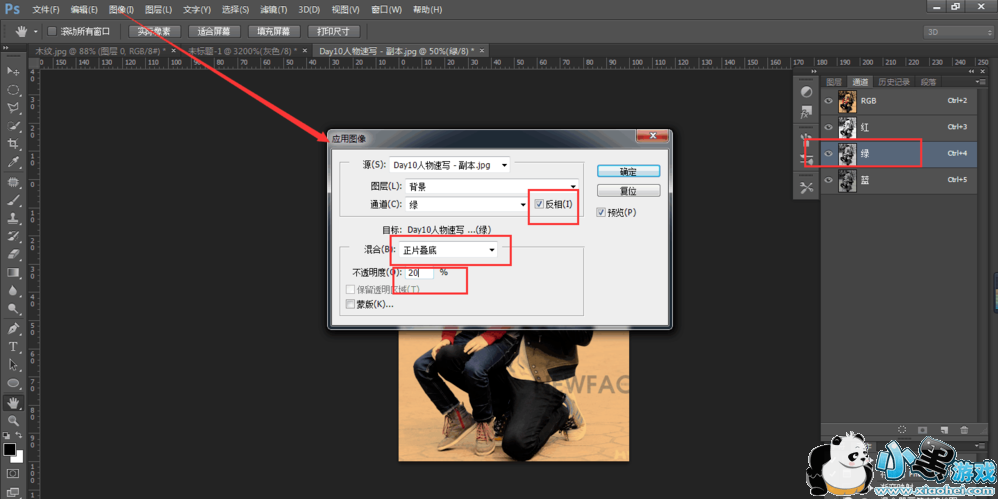Select the Ellipse shape tool
The height and width of the screenshot is (499, 998).
pyautogui.click(x=13, y=383)
